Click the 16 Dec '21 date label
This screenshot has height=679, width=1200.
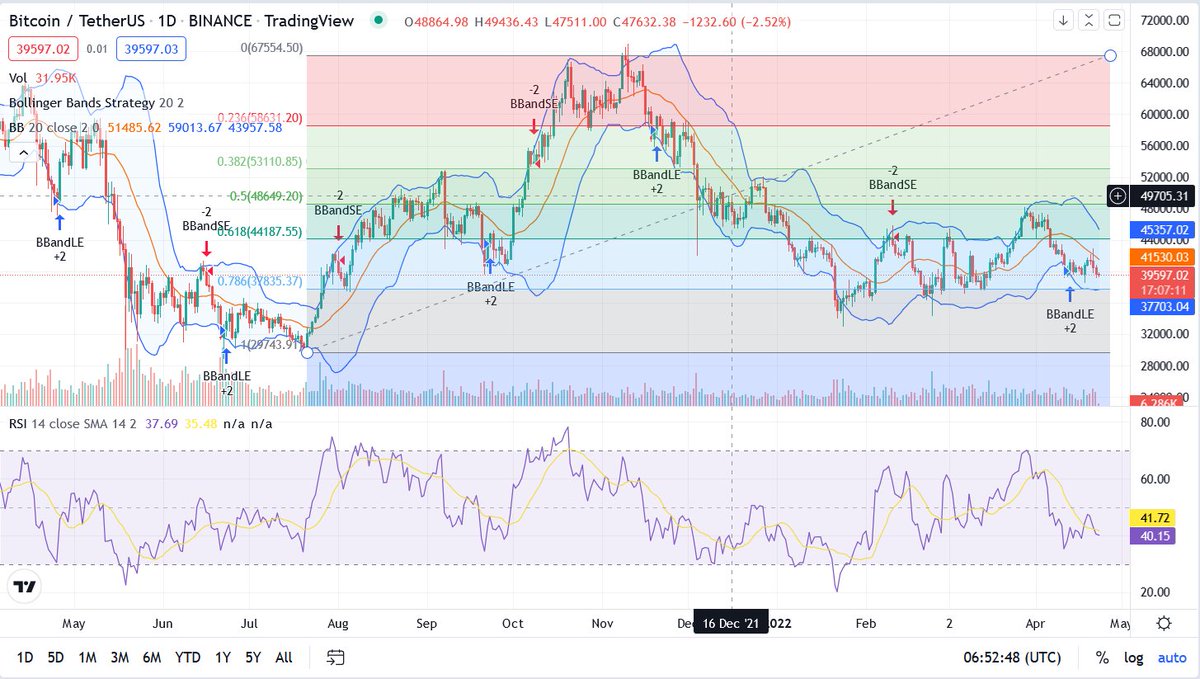pos(732,623)
